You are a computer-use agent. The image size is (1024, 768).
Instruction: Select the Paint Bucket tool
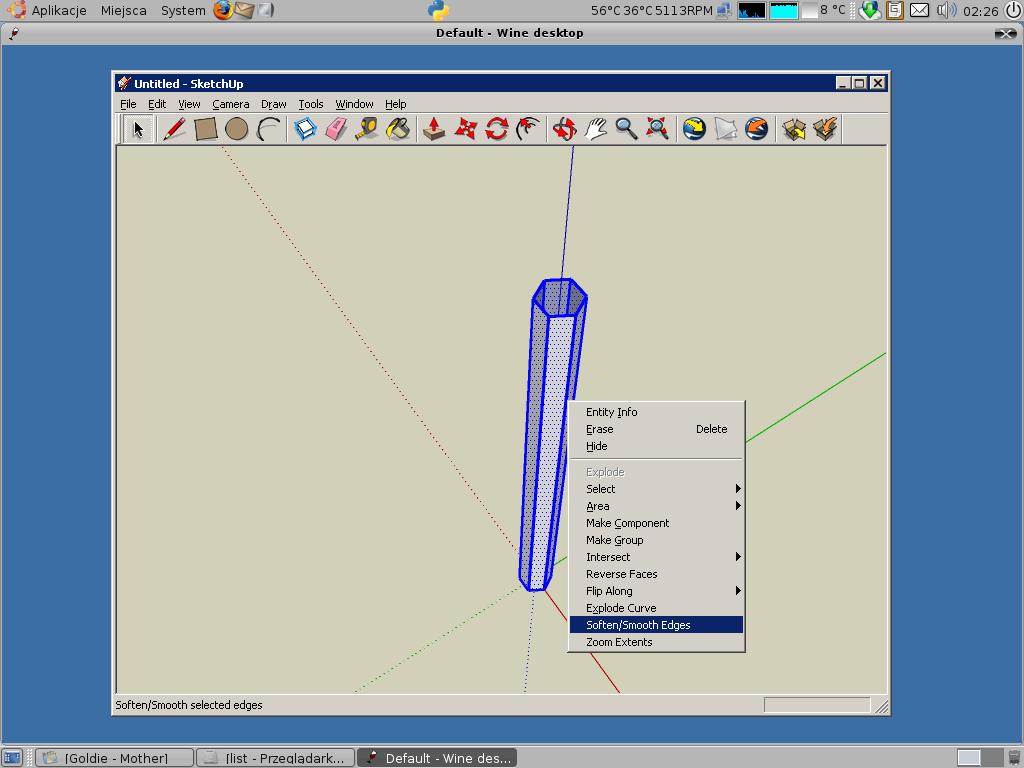coord(398,129)
